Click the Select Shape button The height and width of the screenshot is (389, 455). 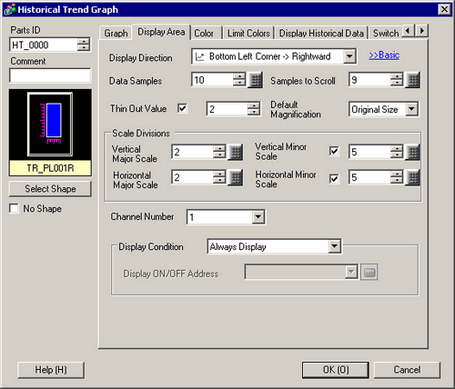click(50, 189)
